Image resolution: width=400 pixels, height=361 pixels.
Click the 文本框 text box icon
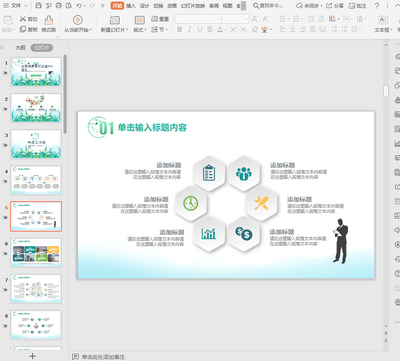tap(383, 20)
